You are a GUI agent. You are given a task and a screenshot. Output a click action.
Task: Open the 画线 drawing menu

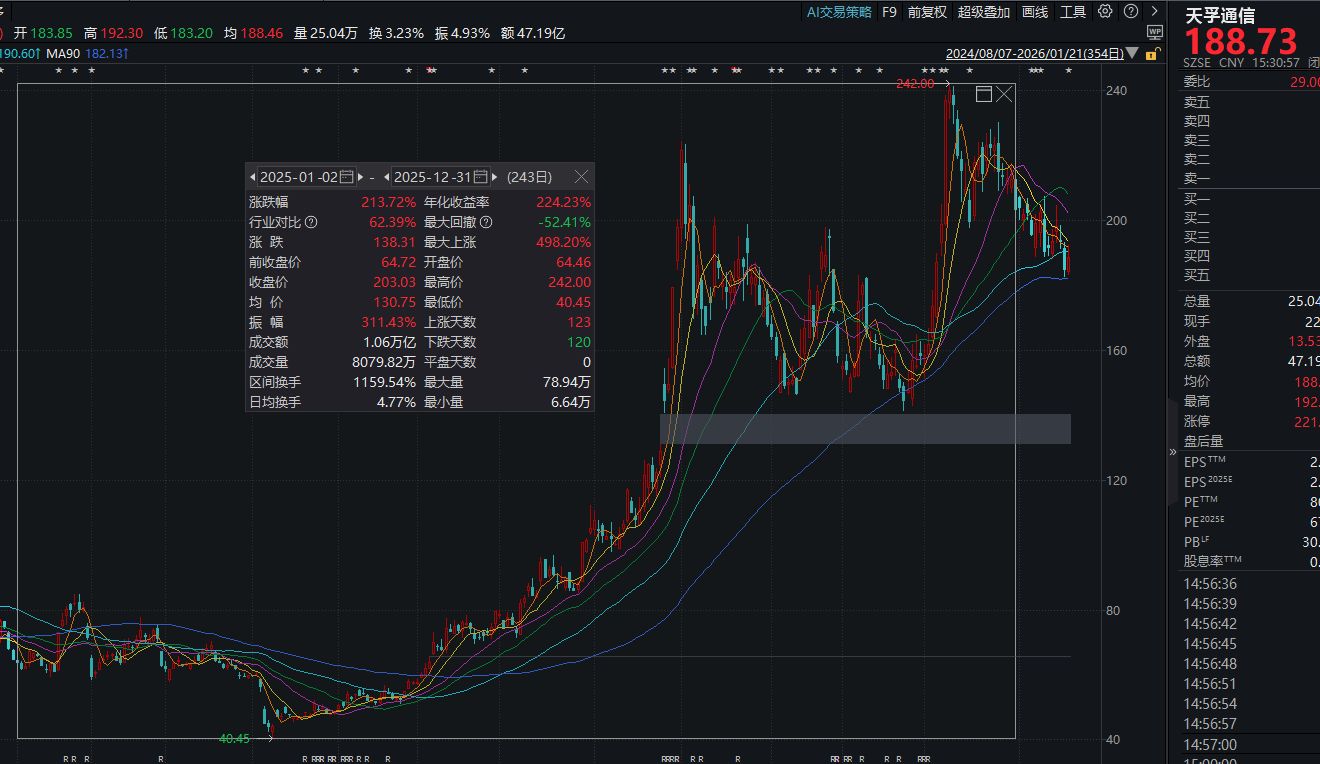(1034, 11)
